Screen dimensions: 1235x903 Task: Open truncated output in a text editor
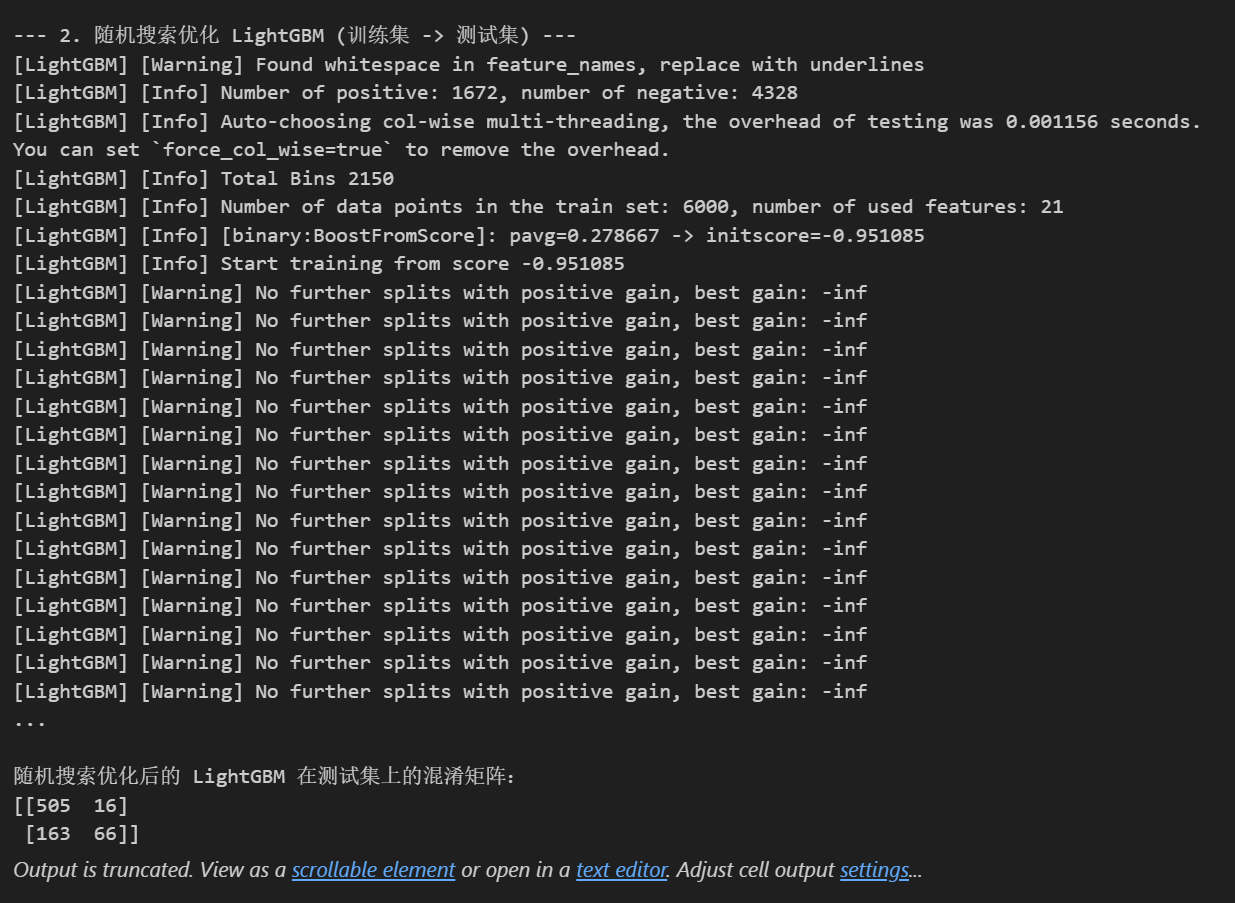621,870
